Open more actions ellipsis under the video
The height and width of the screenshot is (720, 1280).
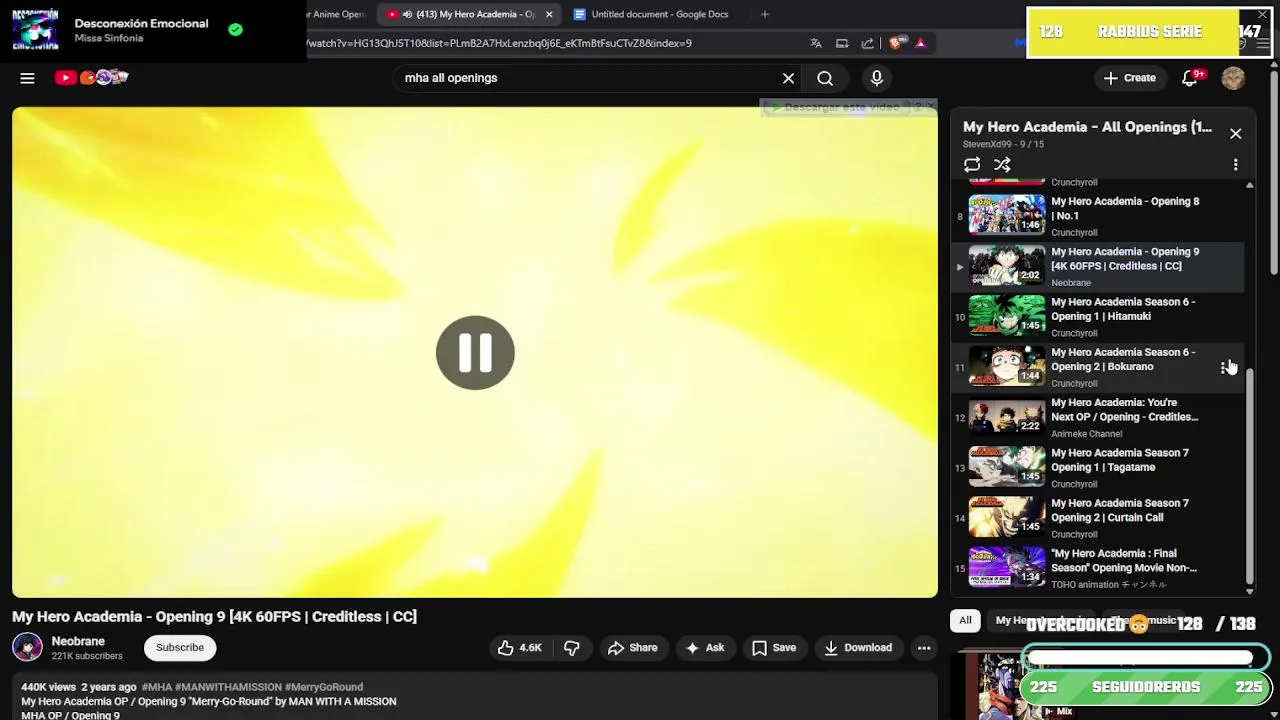click(x=924, y=648)
